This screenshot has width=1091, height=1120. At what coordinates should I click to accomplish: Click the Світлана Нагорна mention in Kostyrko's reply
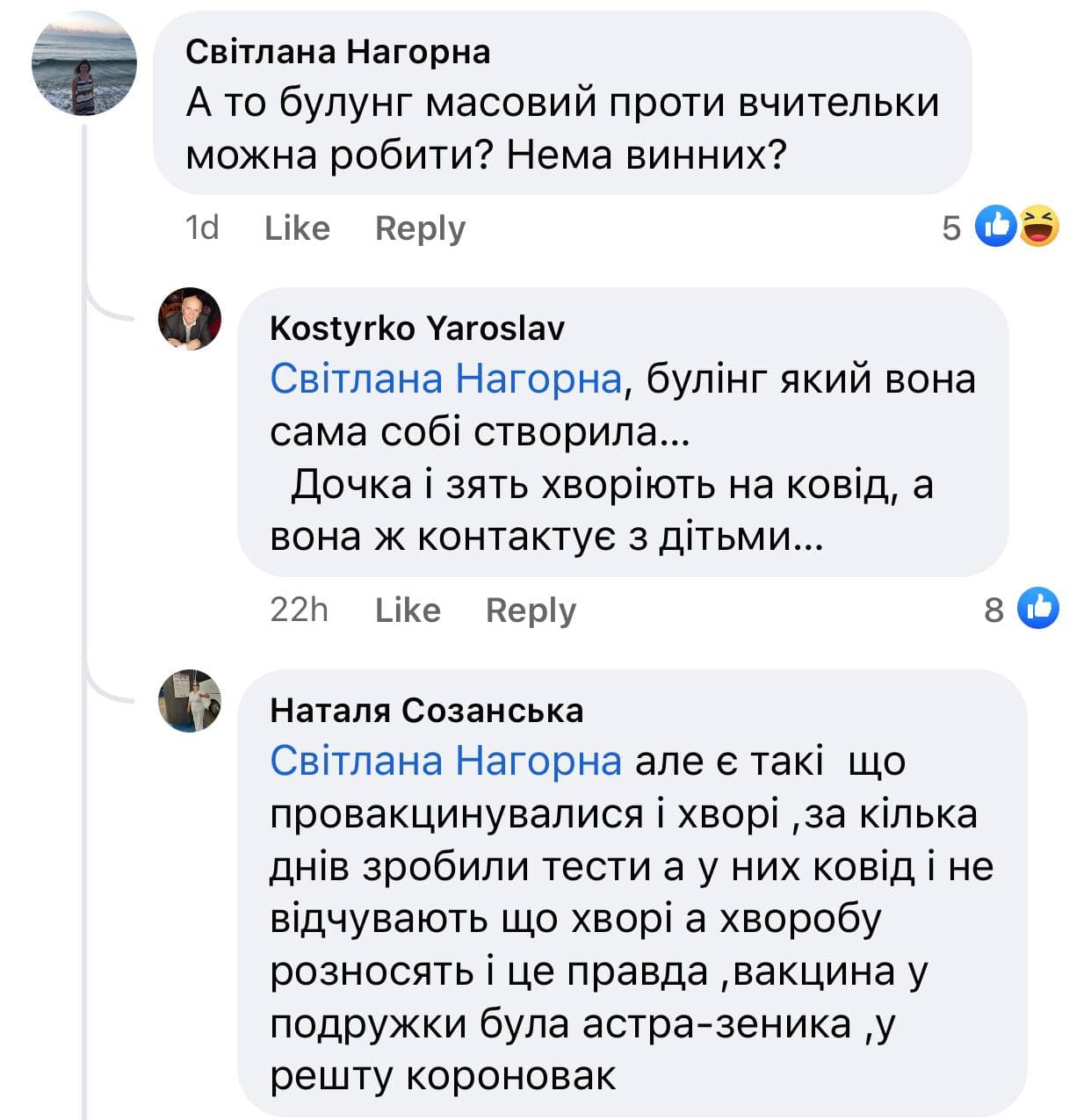[x=446, y=379]
